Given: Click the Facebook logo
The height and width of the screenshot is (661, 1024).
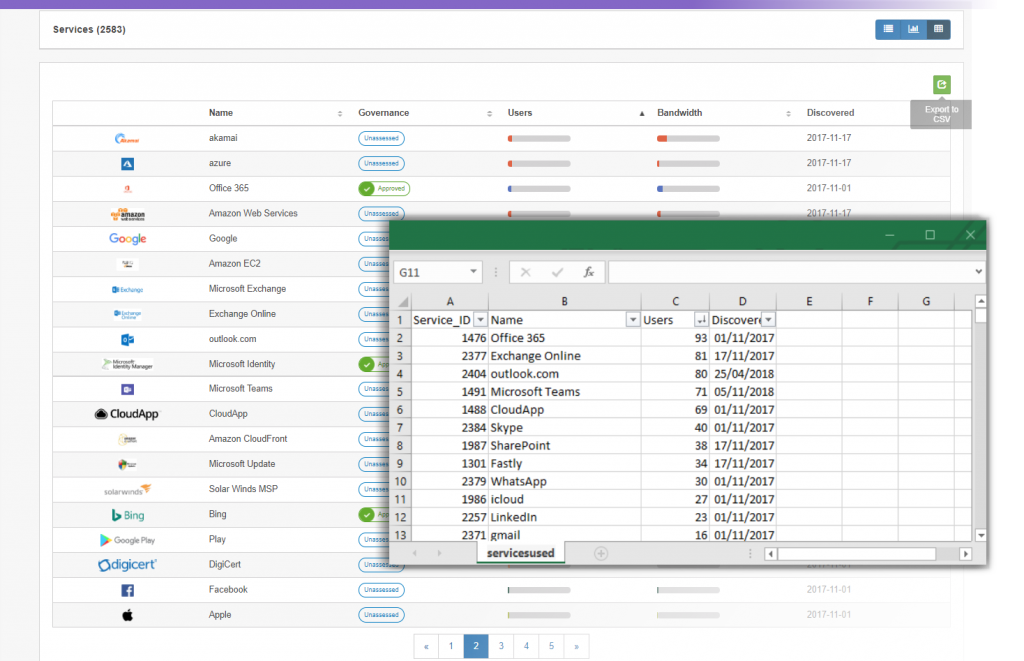Looking at the screenshot, I should [127, 590].
